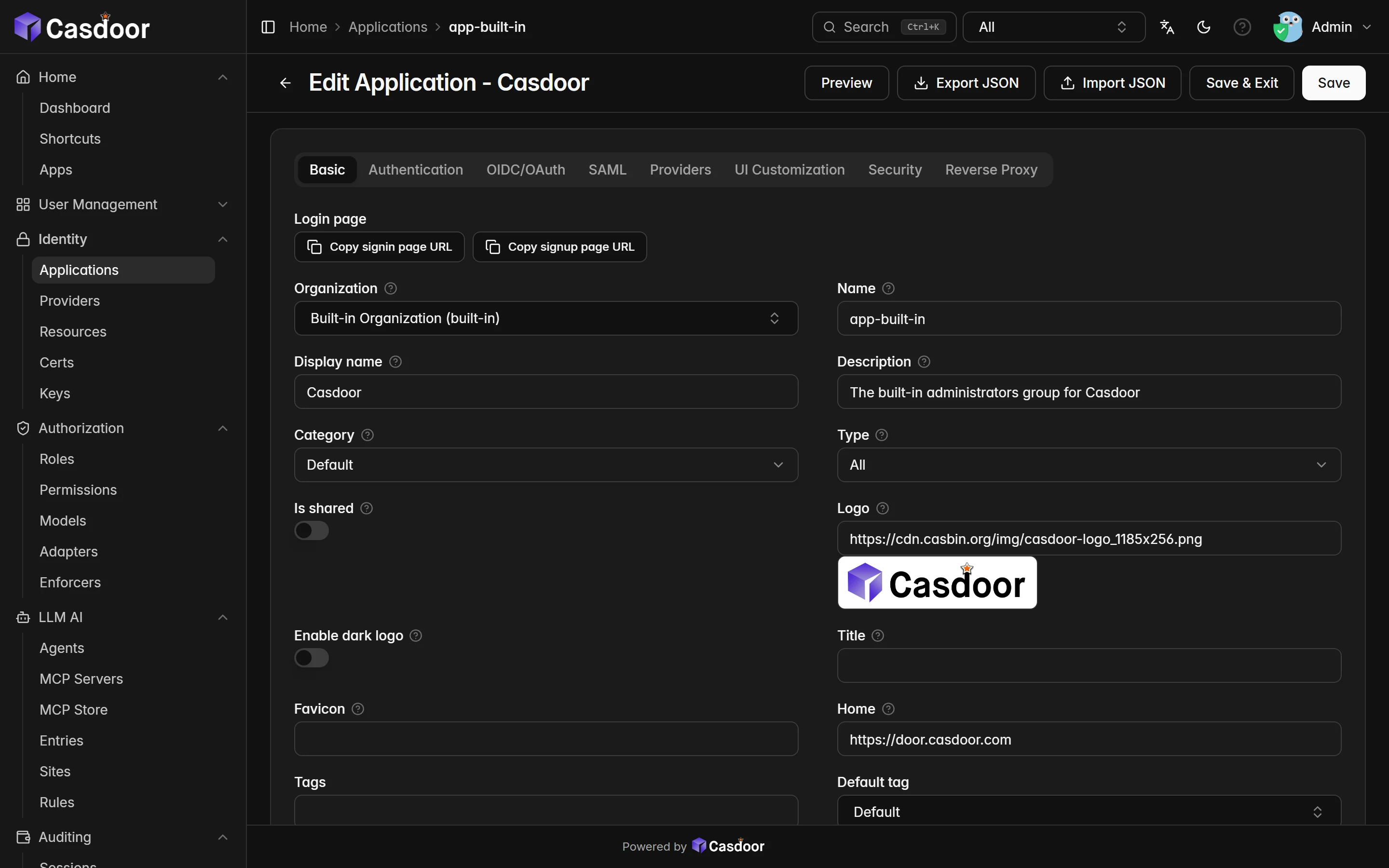Switch to the Authentication tab

click(x=416, y=170)
